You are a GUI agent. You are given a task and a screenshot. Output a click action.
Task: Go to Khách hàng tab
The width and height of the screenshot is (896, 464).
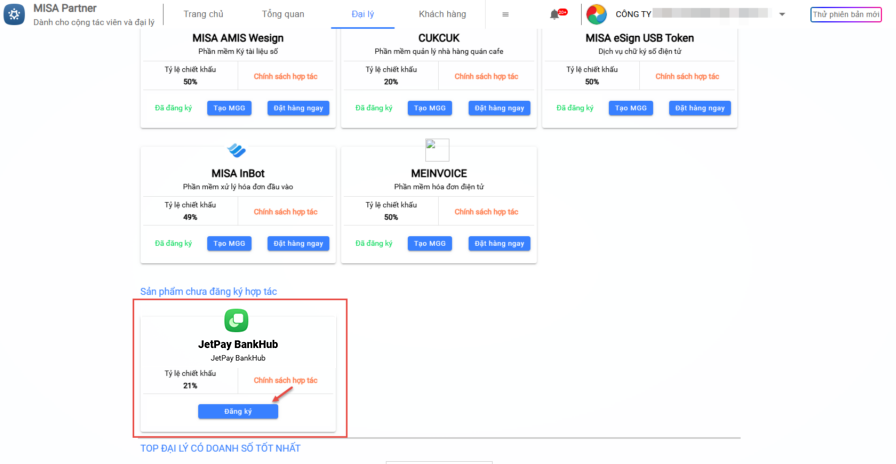[x=442, y=14]
